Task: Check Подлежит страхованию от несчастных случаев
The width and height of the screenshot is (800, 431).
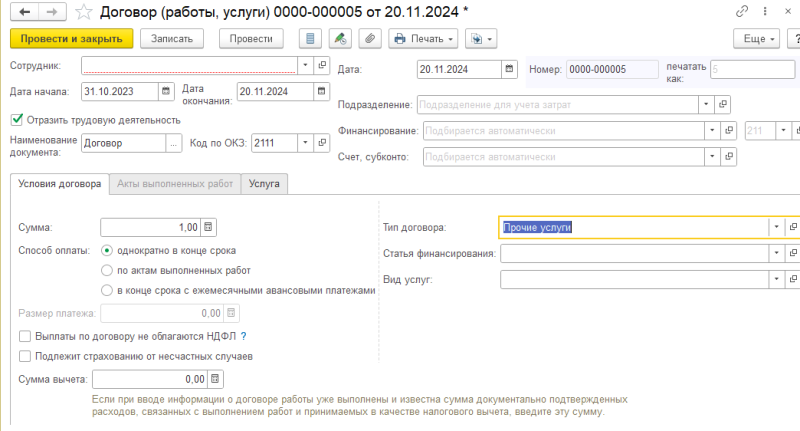Action: (25, 355)
